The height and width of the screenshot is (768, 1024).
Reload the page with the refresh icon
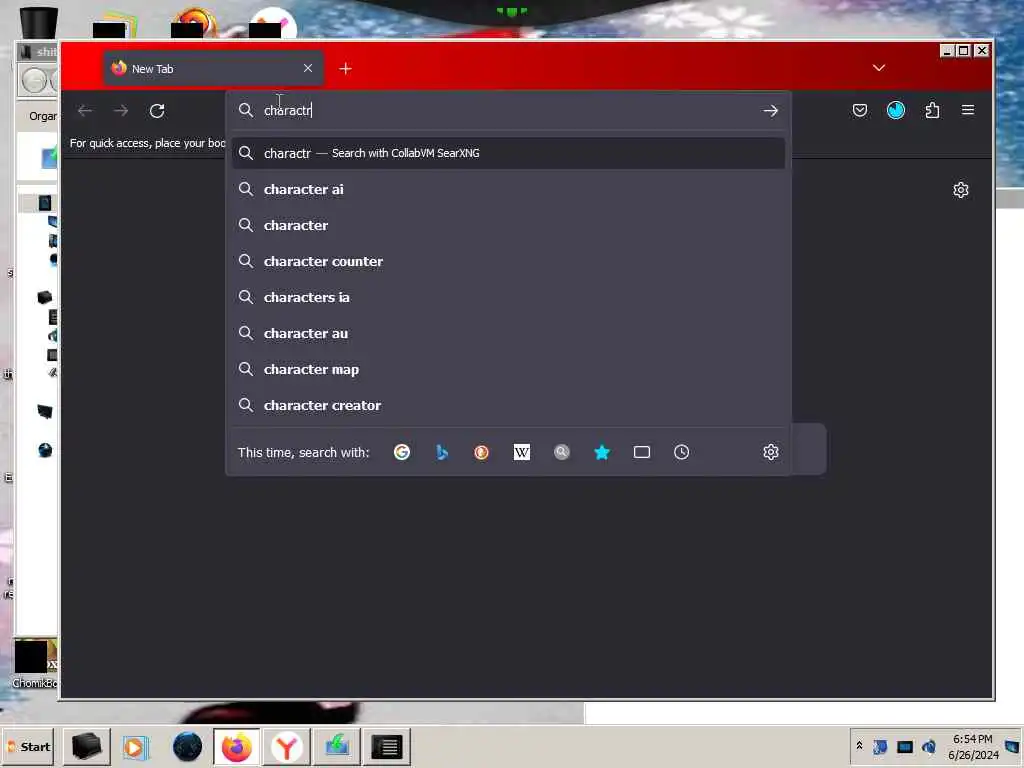point(157,111)
